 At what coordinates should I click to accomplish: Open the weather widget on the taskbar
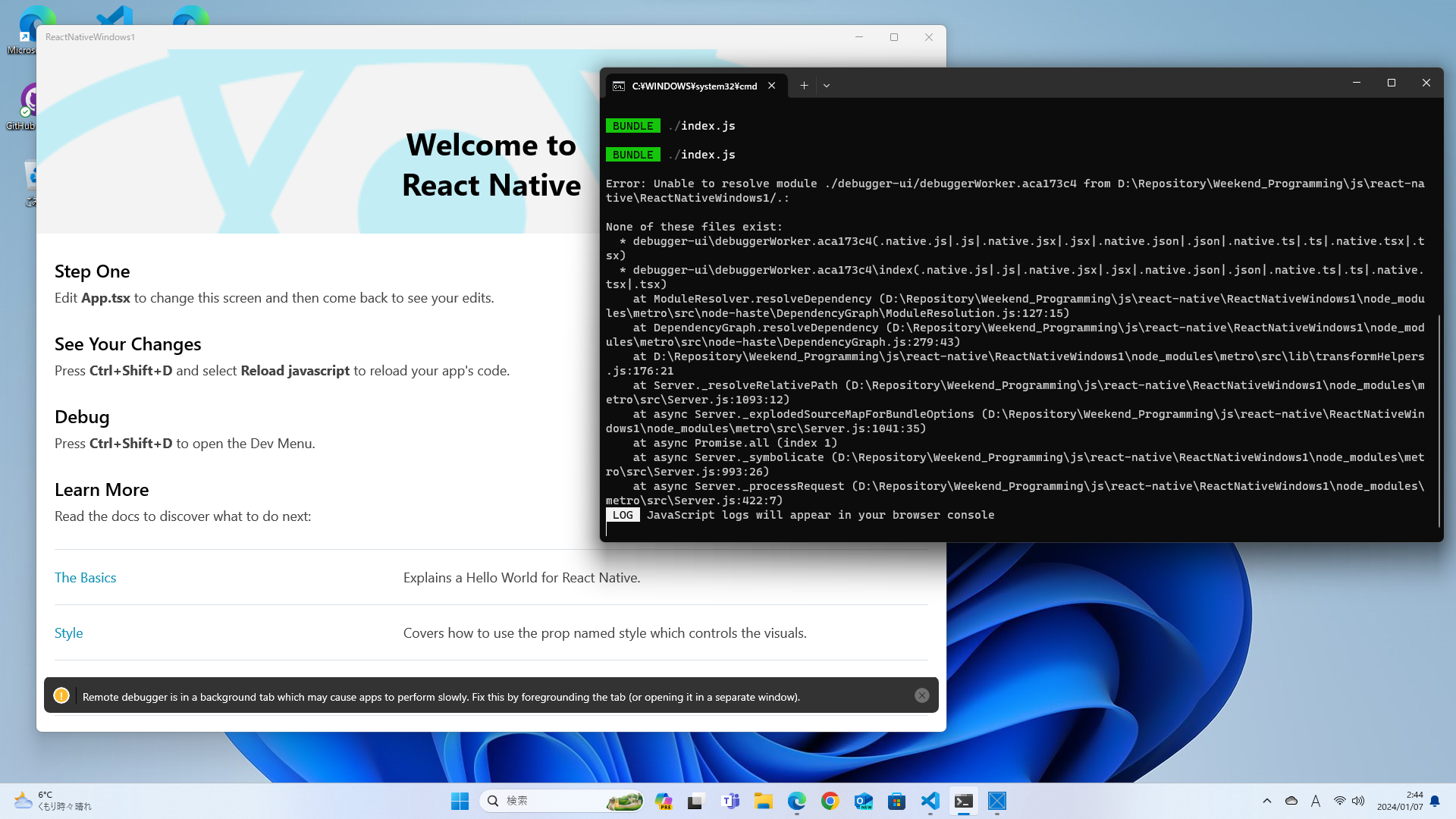[x=53, y=801]
